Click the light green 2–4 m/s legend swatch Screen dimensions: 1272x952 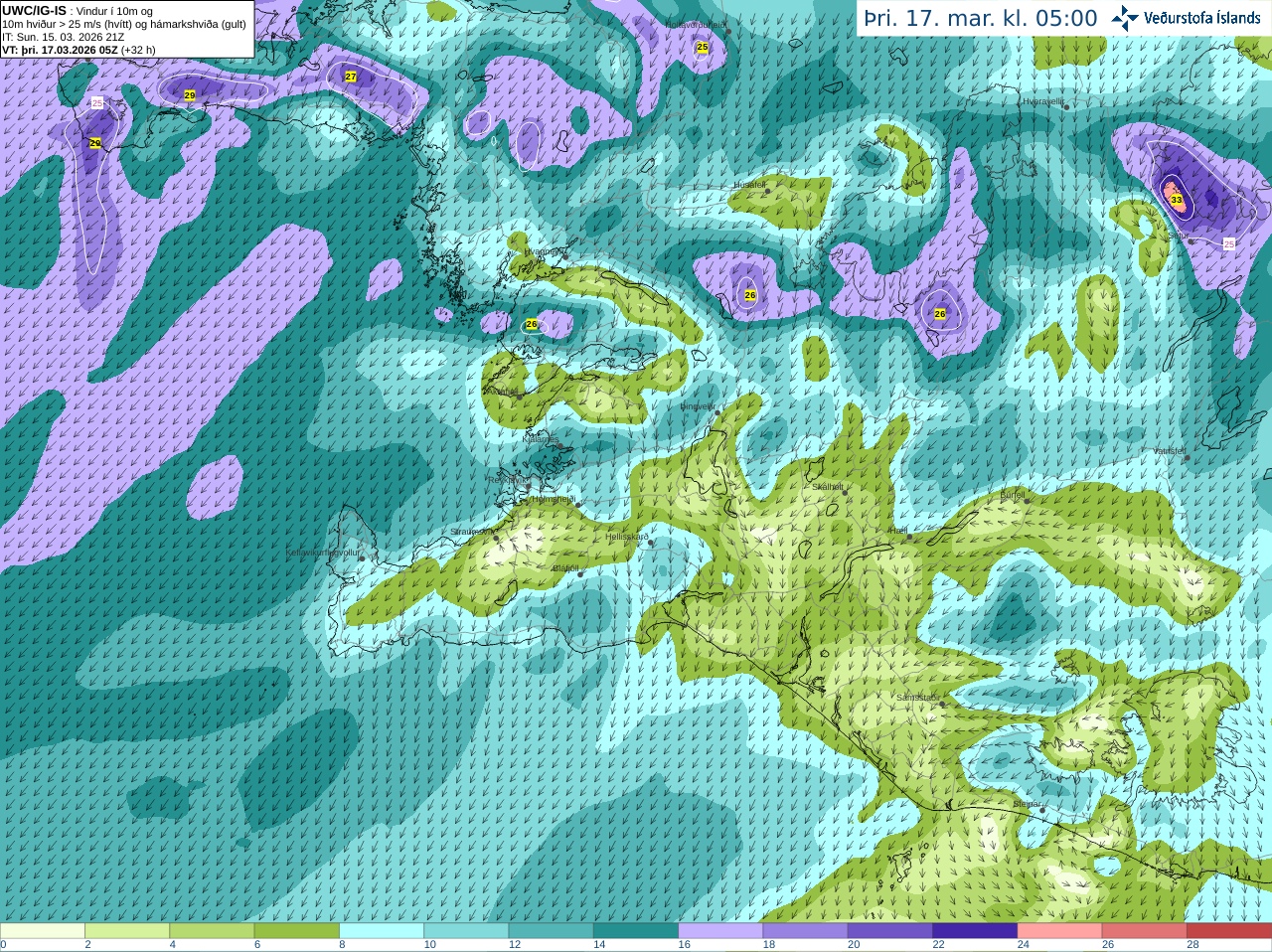pos(127,931)
